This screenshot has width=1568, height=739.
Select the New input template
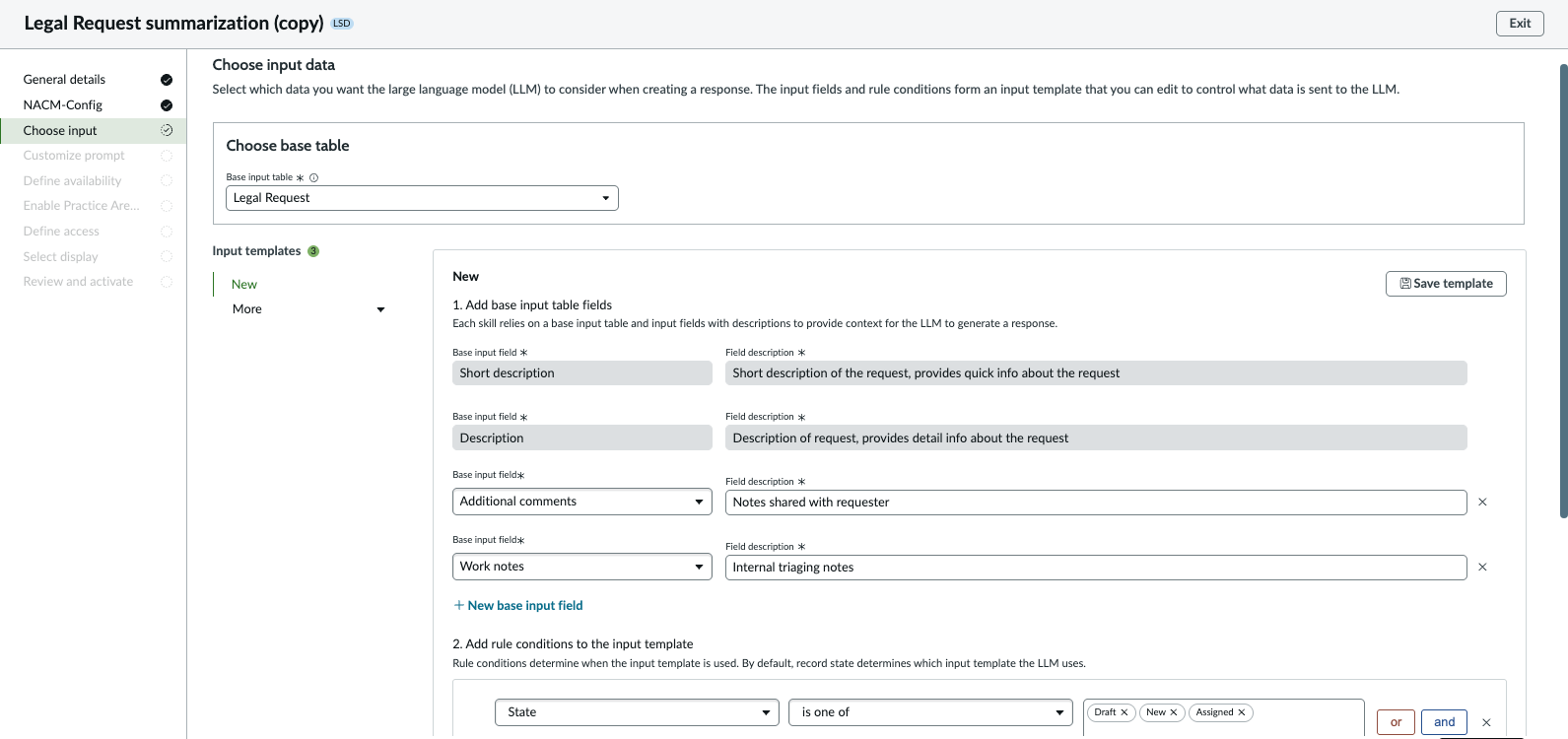(244, 285)
